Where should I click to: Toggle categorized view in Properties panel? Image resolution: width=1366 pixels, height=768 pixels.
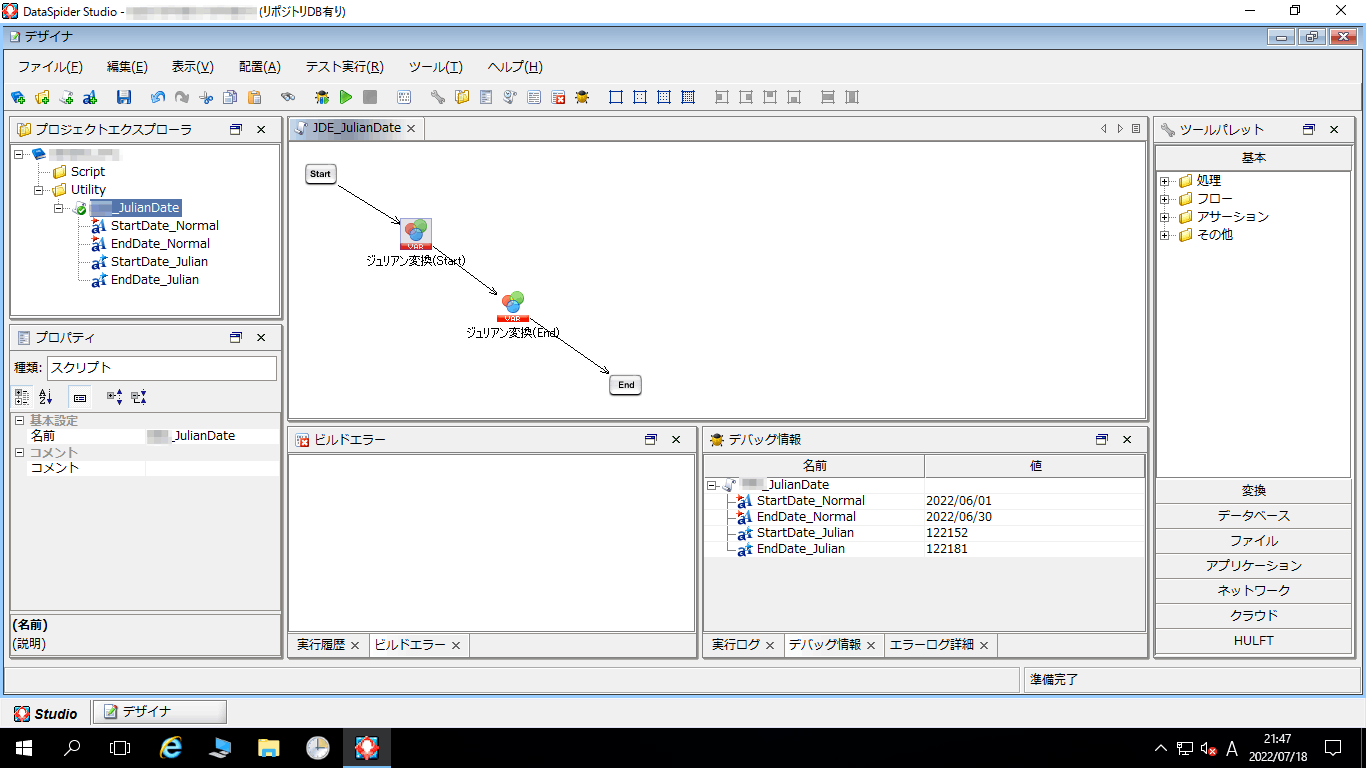tap(22, 397)
